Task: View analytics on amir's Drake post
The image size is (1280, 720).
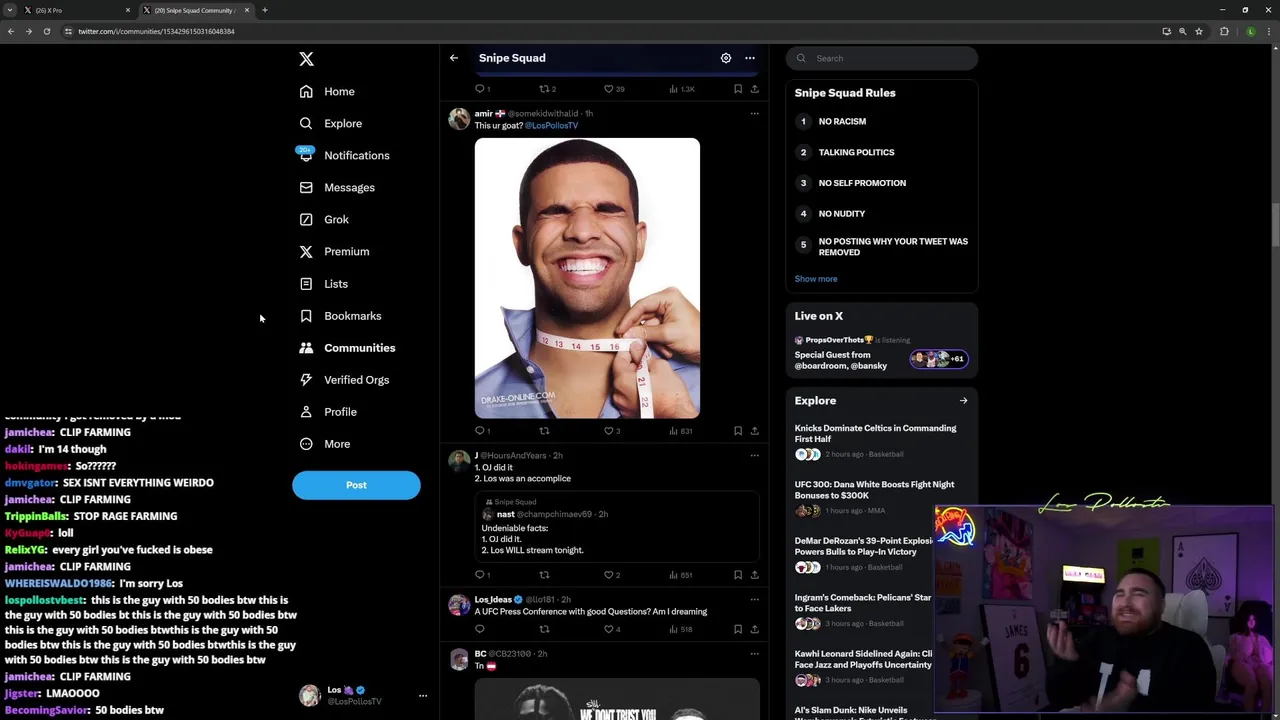Action: pyautogui.click(x=680, y=431)
